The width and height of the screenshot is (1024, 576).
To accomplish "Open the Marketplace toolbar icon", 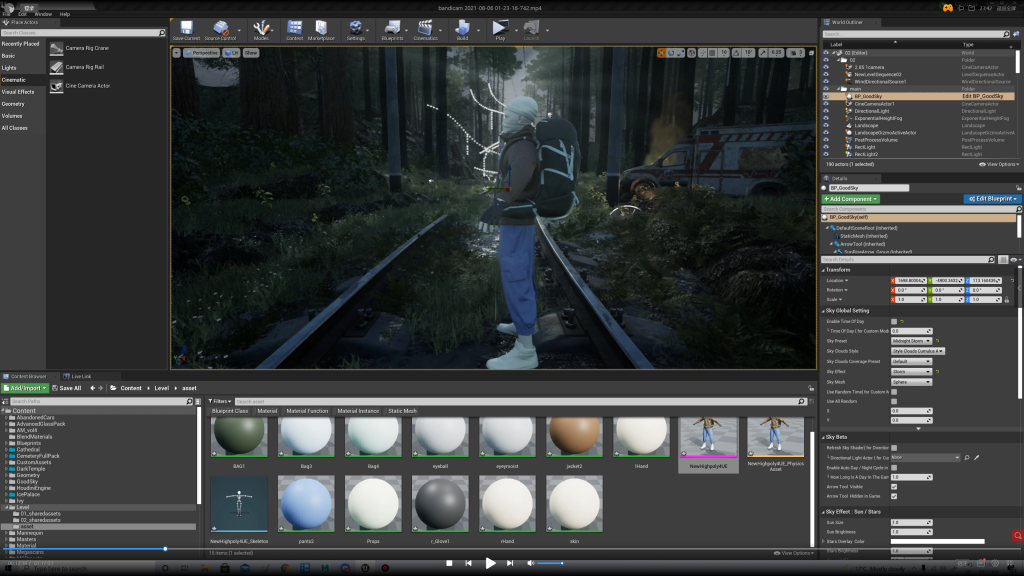I will click(x=321, y=30).
